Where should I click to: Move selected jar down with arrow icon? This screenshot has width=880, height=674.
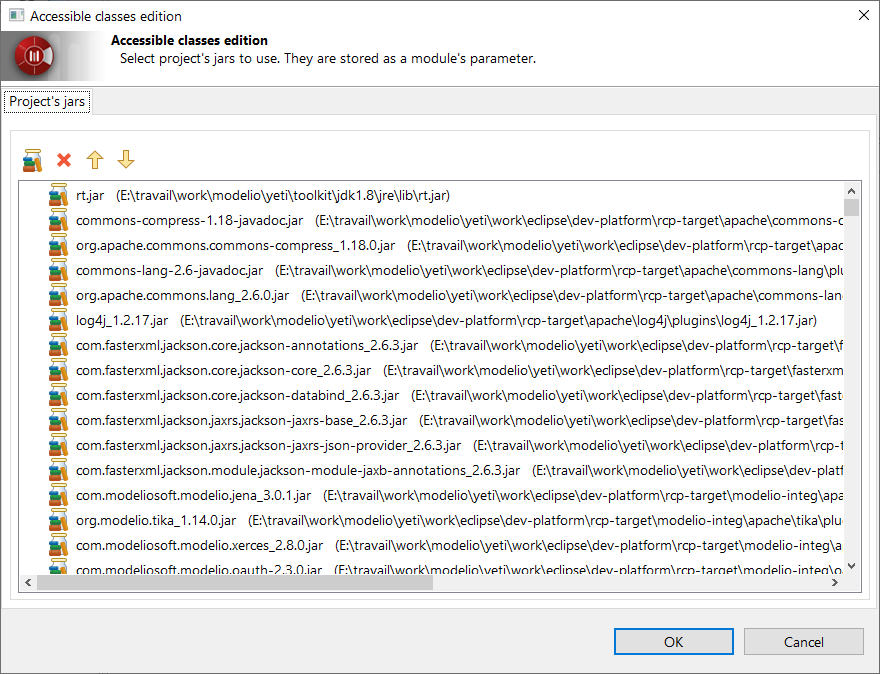(126, 160)
